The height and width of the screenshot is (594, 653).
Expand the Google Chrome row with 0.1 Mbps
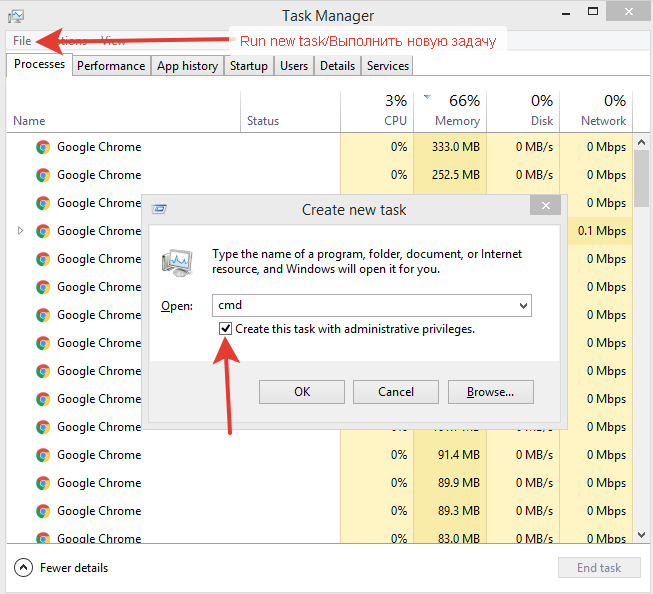[x=20, y=230]
